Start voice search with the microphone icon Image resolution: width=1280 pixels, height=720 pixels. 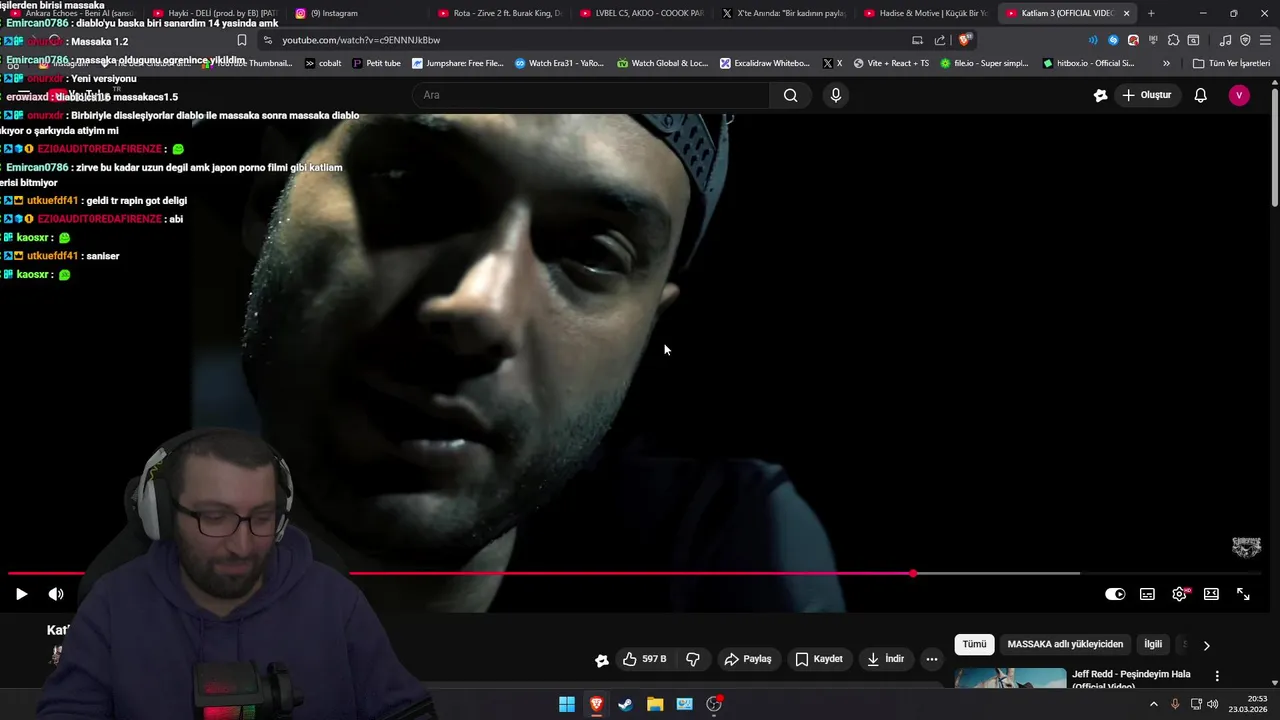coord(836,95)
